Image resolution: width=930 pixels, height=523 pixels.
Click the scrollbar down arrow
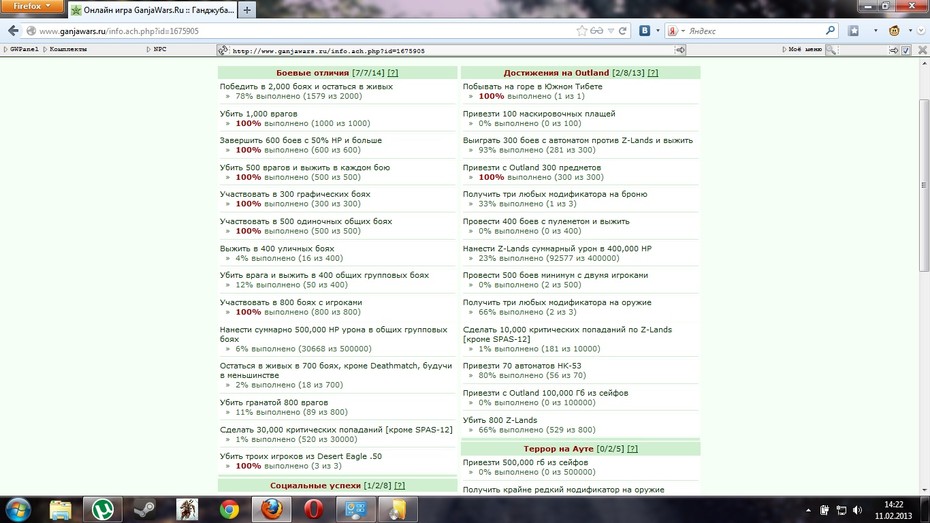(x=923, y=490)
